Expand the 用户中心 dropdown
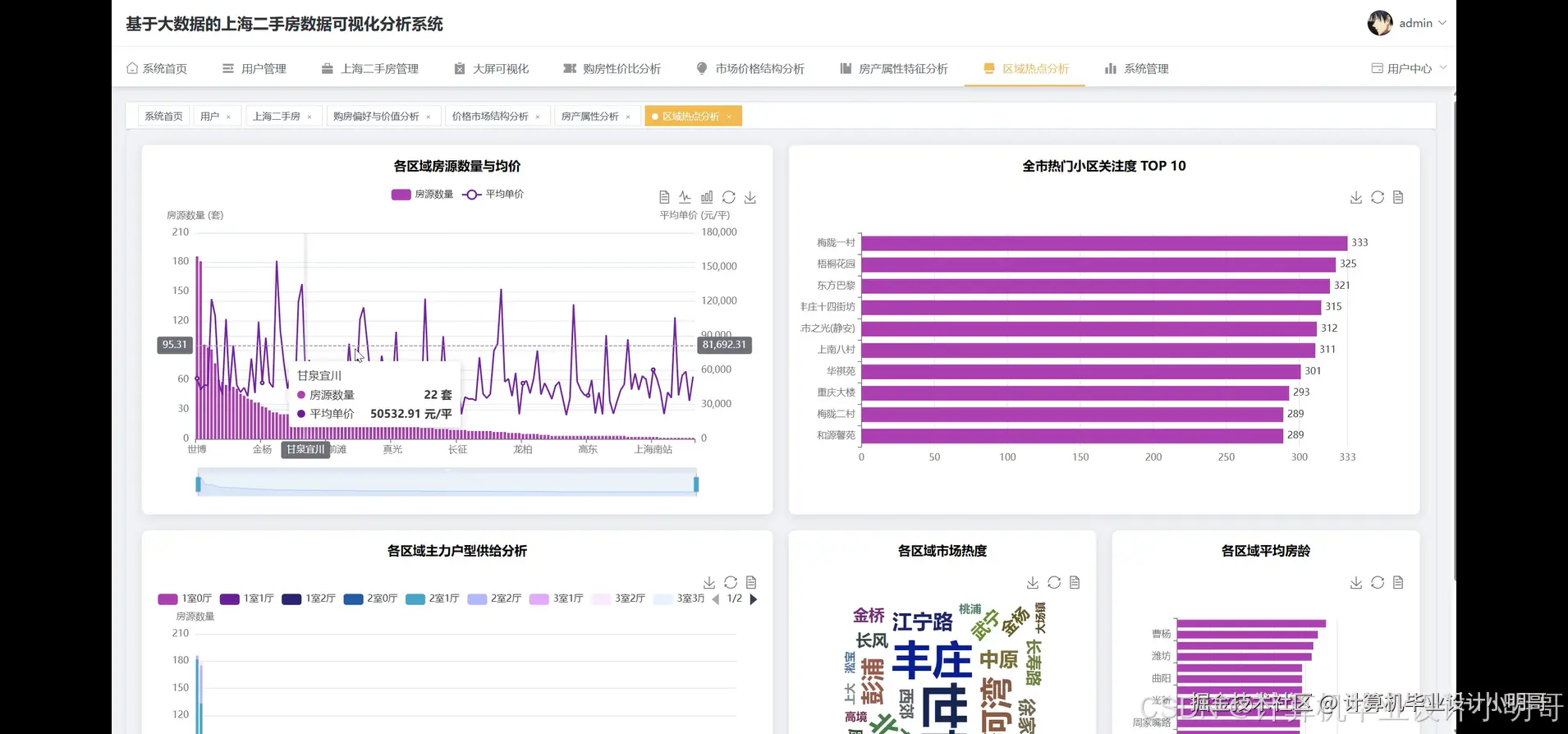This screenshot has width=1568, height=734. coord(1409,68)
